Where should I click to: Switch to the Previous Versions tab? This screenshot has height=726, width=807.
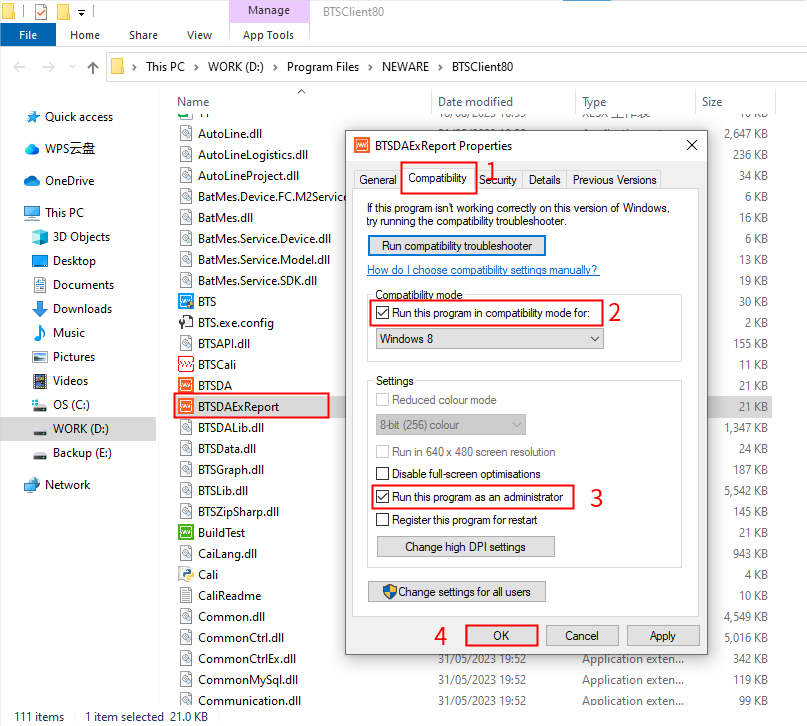[615, 180]
